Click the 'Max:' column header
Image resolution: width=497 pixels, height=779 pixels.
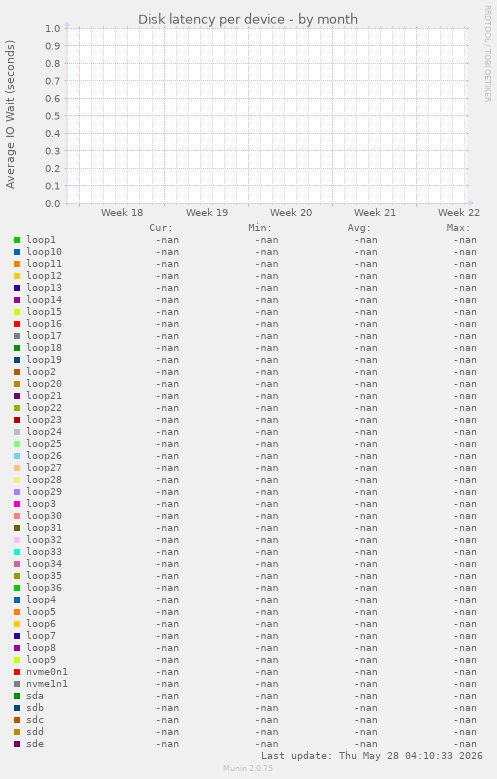pyautogui.click(x=458, y=228)
